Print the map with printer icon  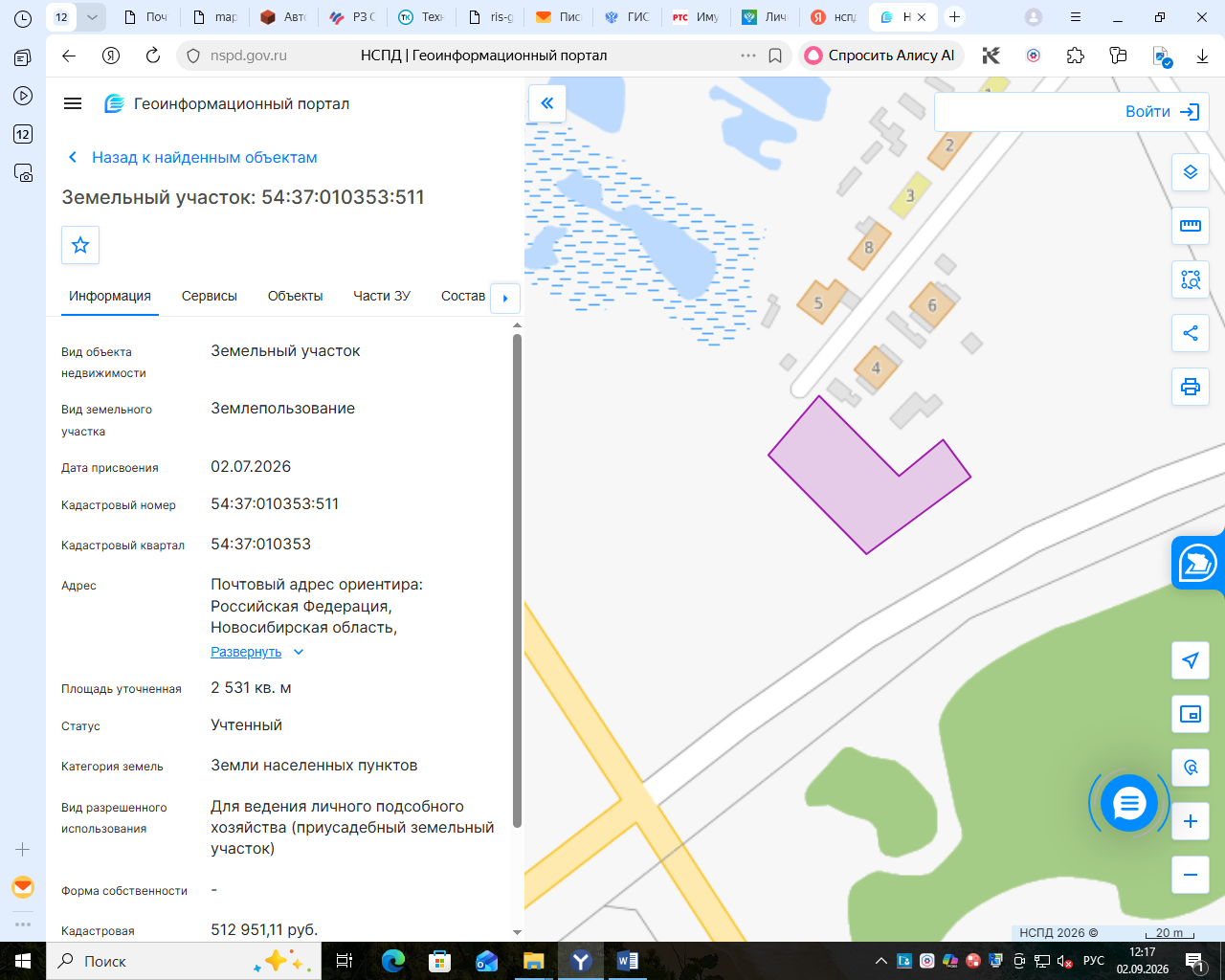[x=1191, y=387]
